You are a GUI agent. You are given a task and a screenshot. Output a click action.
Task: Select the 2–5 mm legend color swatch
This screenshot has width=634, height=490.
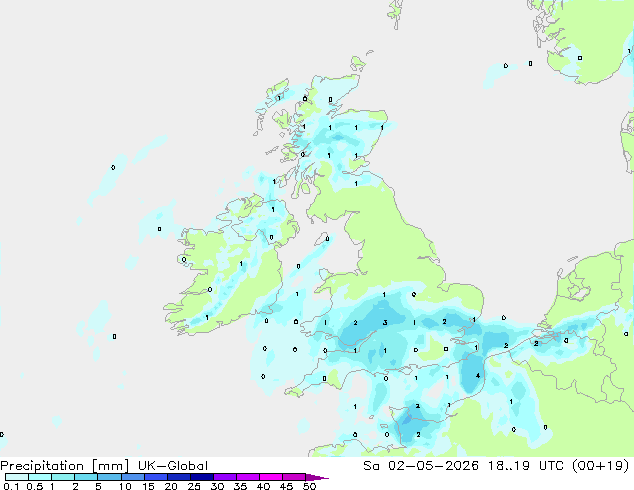[x=86, y=477]
